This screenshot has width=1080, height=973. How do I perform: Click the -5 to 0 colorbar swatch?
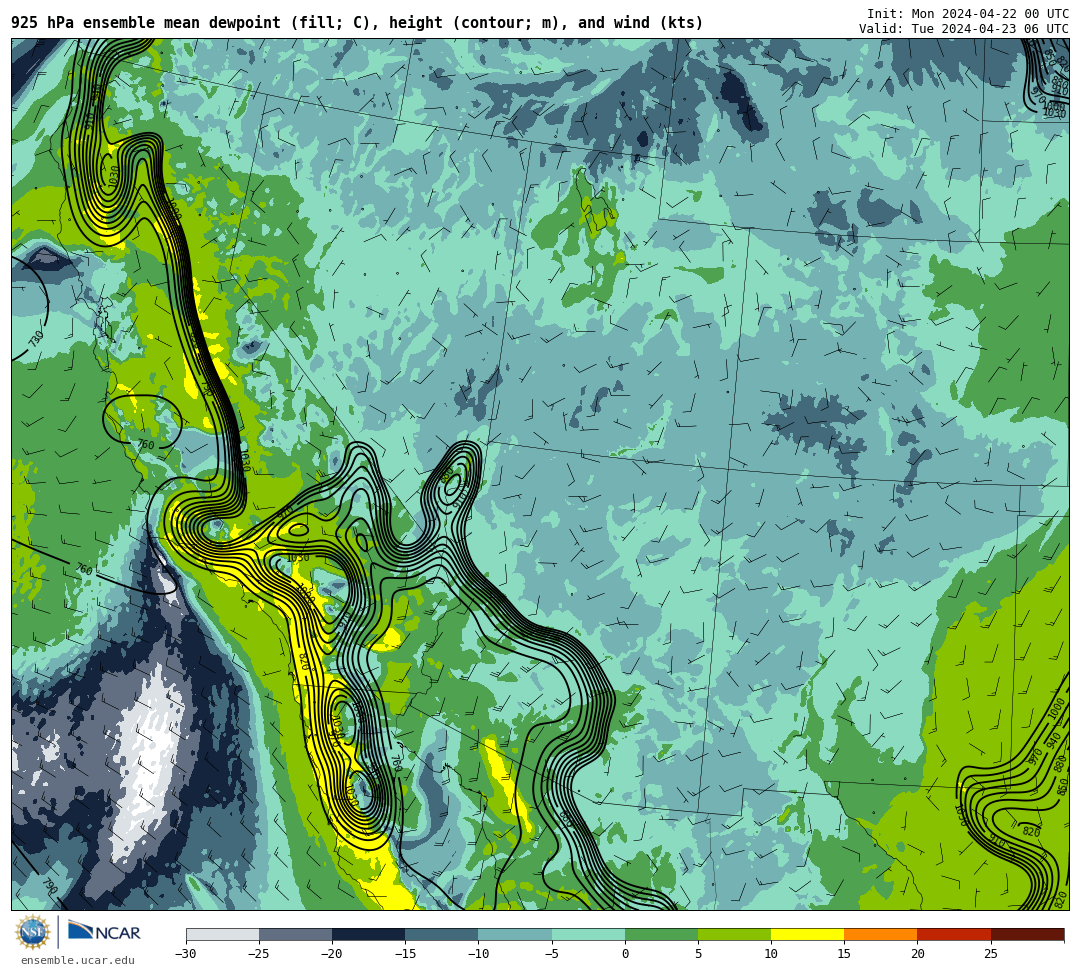pos(588,934)
